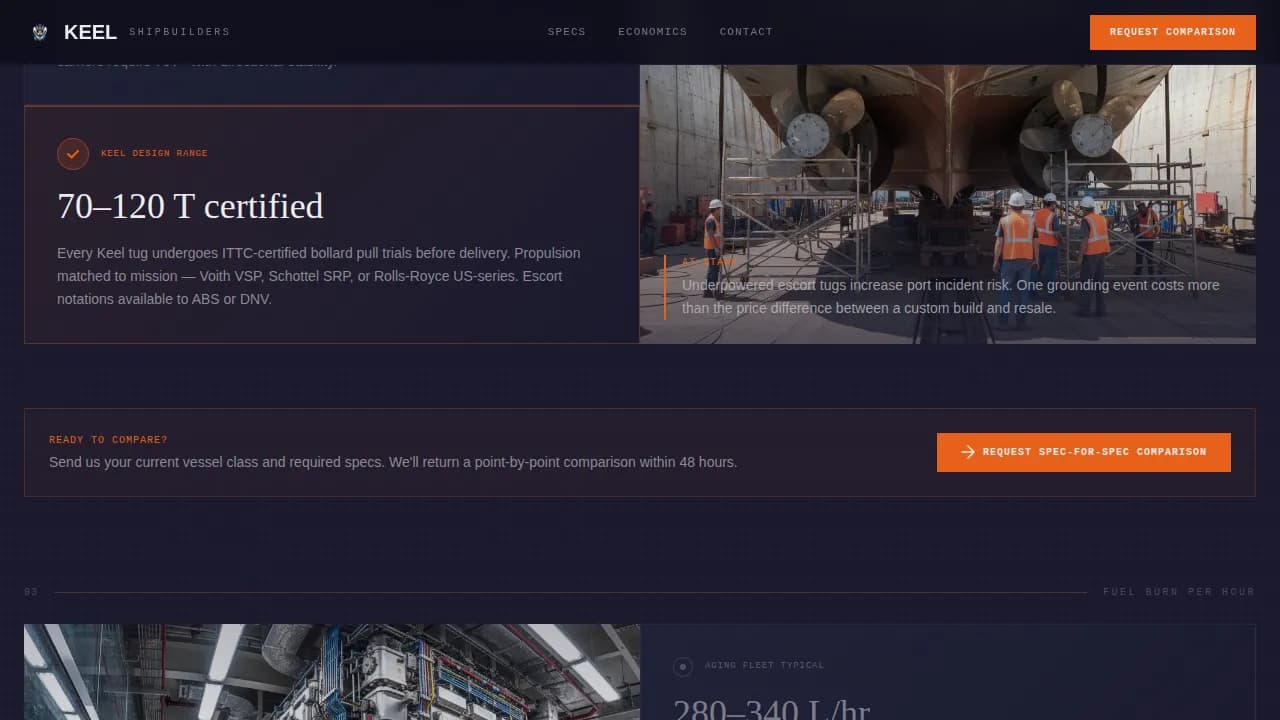Click the Fuel Burn Per Hour section label
The height and width of the screenshot is (720, 1280).
(x=1178, y=592)
